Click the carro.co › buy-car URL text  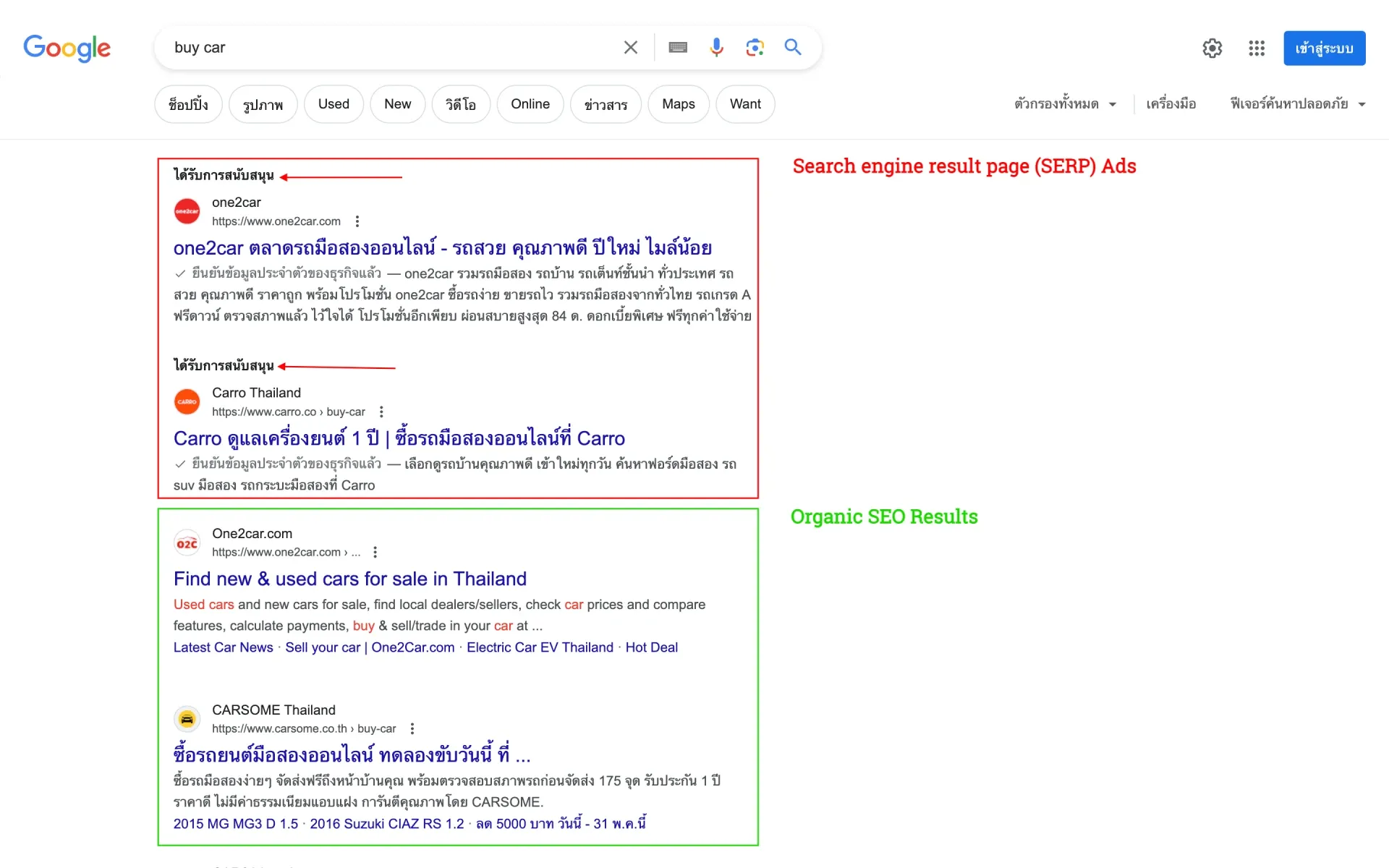289,412
